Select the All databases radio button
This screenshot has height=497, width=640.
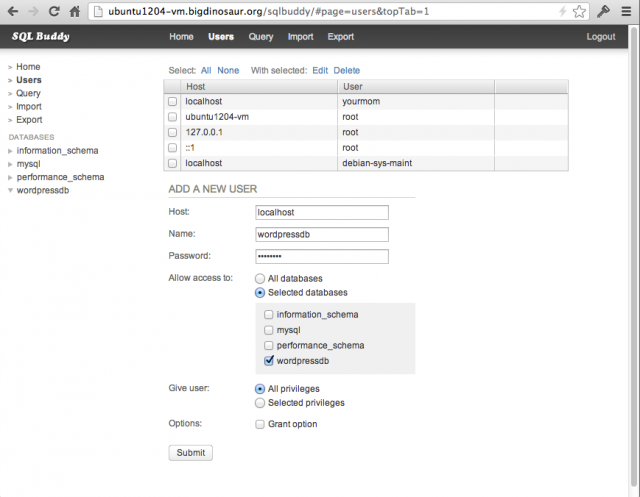(260, 279)
